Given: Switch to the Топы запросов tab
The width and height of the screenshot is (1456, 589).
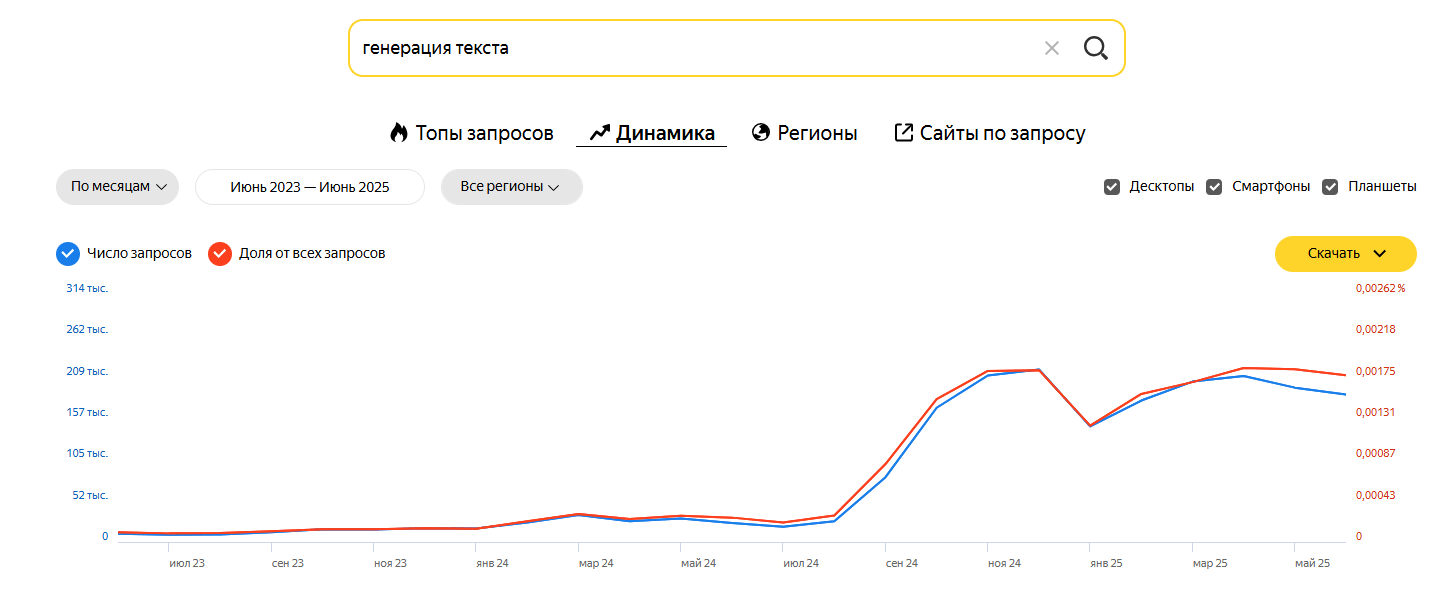Looking at the screenshot, I should (x=484, y=133).
